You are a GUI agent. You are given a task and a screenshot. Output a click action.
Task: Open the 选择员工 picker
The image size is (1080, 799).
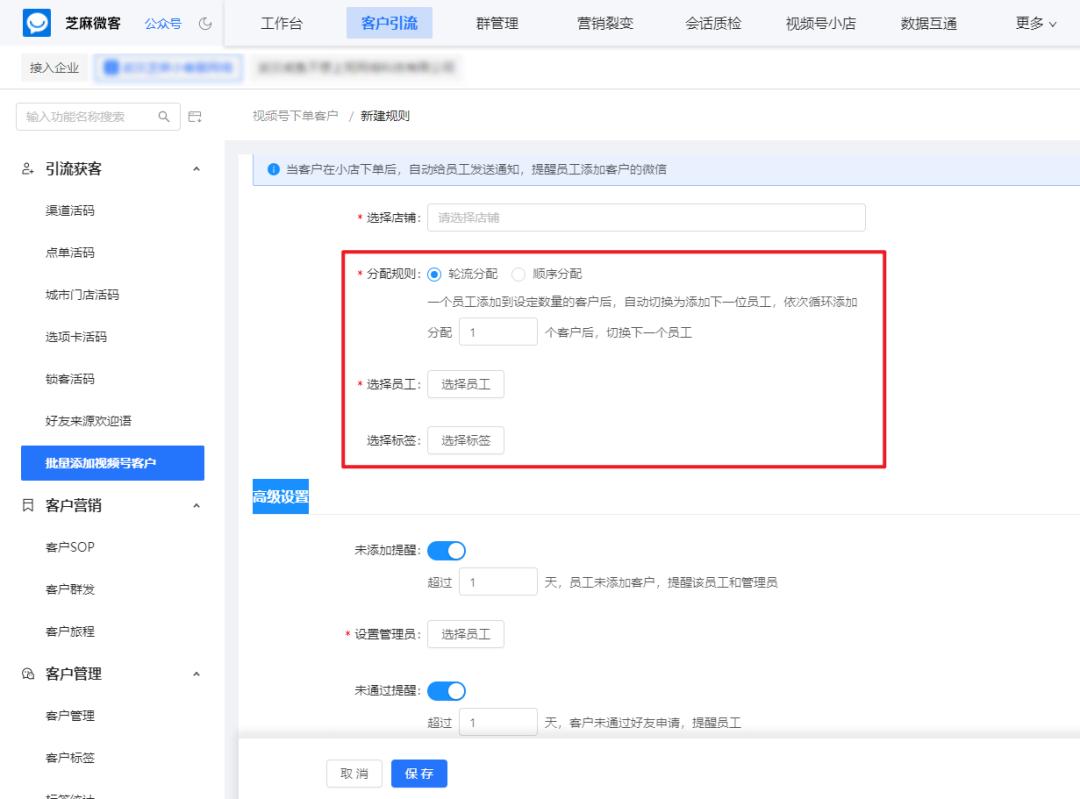pyautogui.click(x=465, y=383)
